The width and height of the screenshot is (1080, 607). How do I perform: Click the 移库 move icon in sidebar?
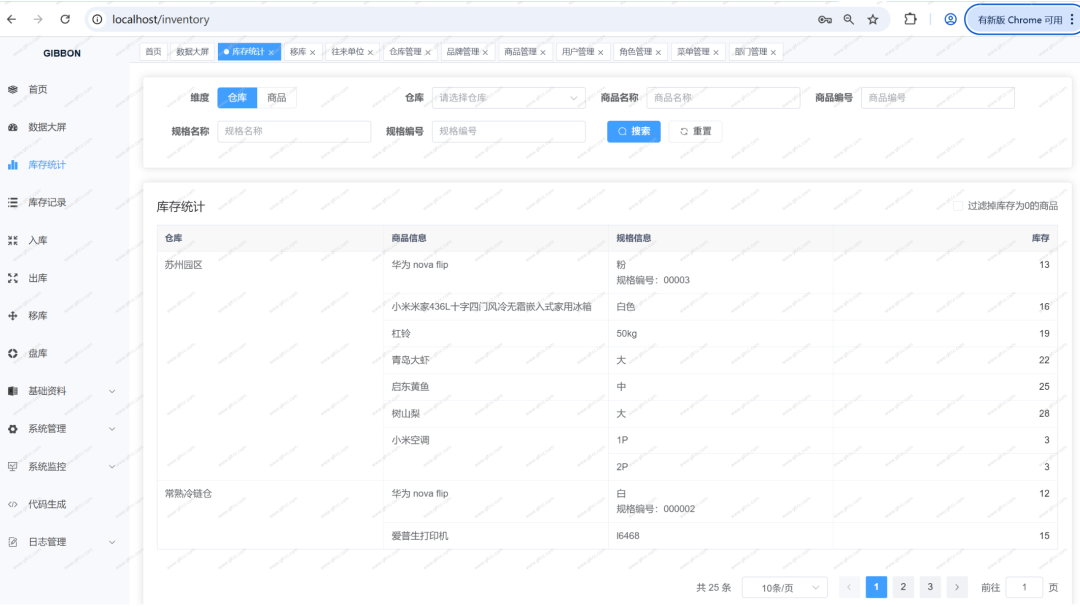pyautogui.click(x=12, y=316)
